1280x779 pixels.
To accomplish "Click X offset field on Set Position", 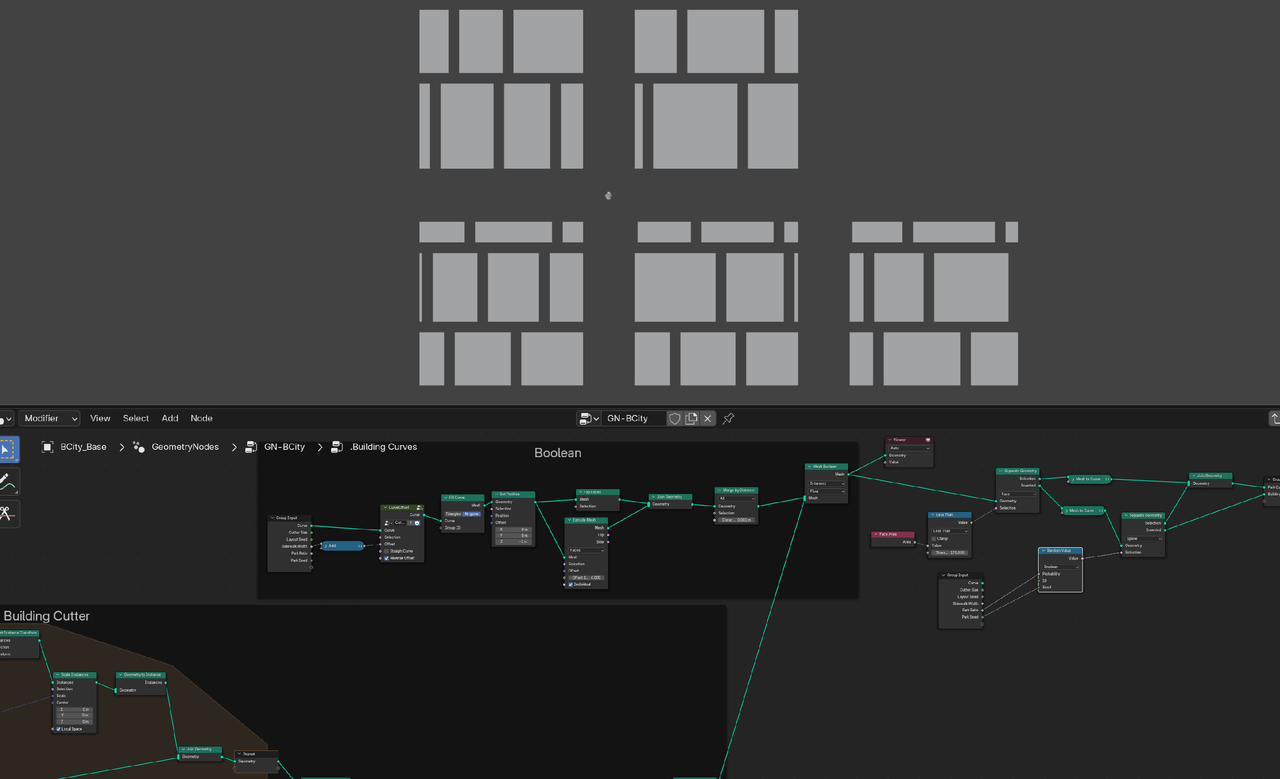I will pos(514,529).
